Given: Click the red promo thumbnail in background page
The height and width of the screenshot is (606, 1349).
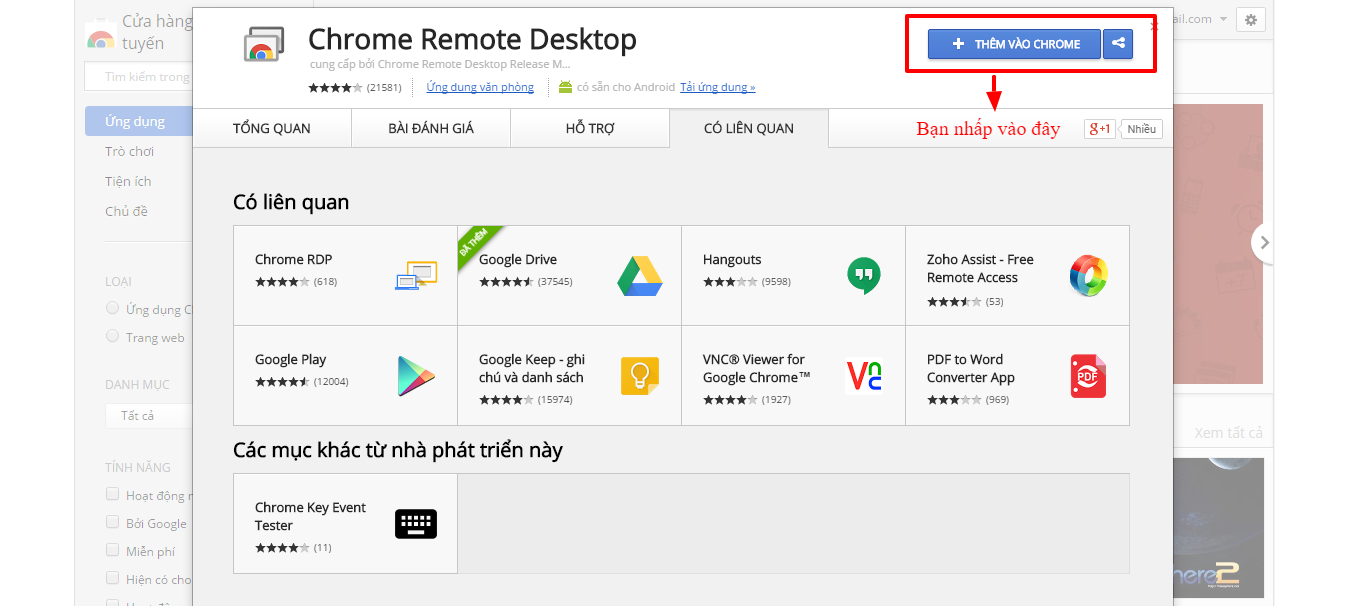Looking at the screenshot, I should (1218, 244).
